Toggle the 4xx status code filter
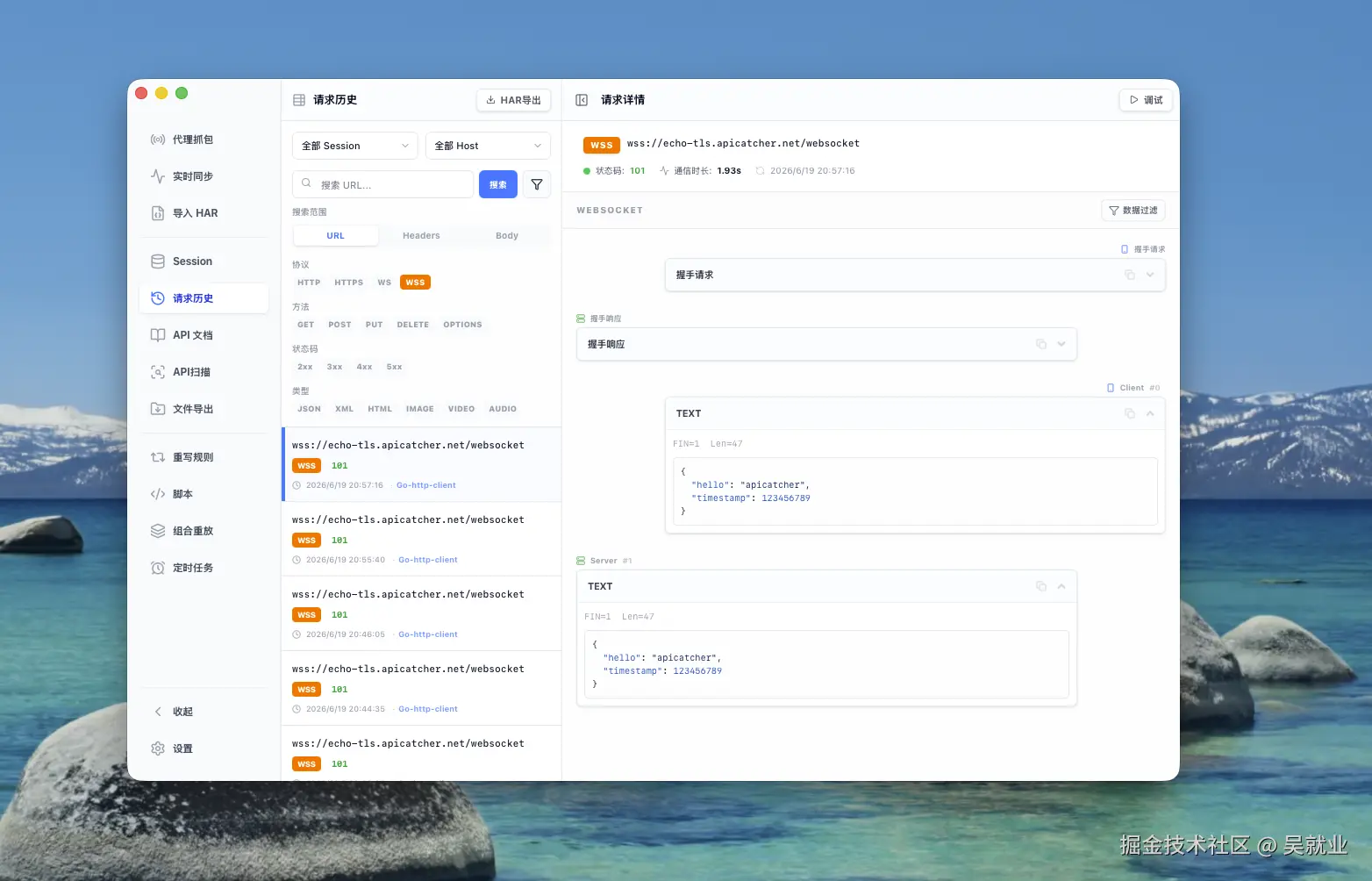Image resolution: width=1372 pixels, height=881 pixels. point(365,367)
